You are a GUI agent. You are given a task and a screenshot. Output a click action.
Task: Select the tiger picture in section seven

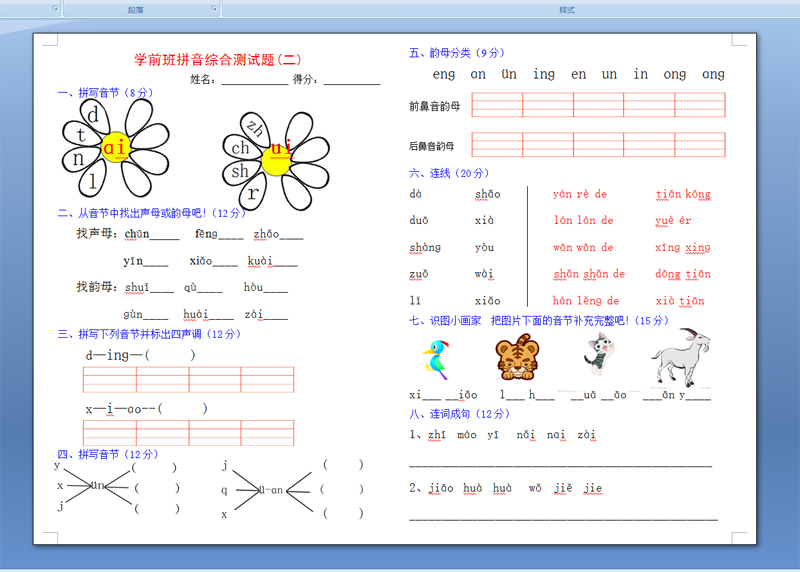pyautogui.click(x=517, y=357)
